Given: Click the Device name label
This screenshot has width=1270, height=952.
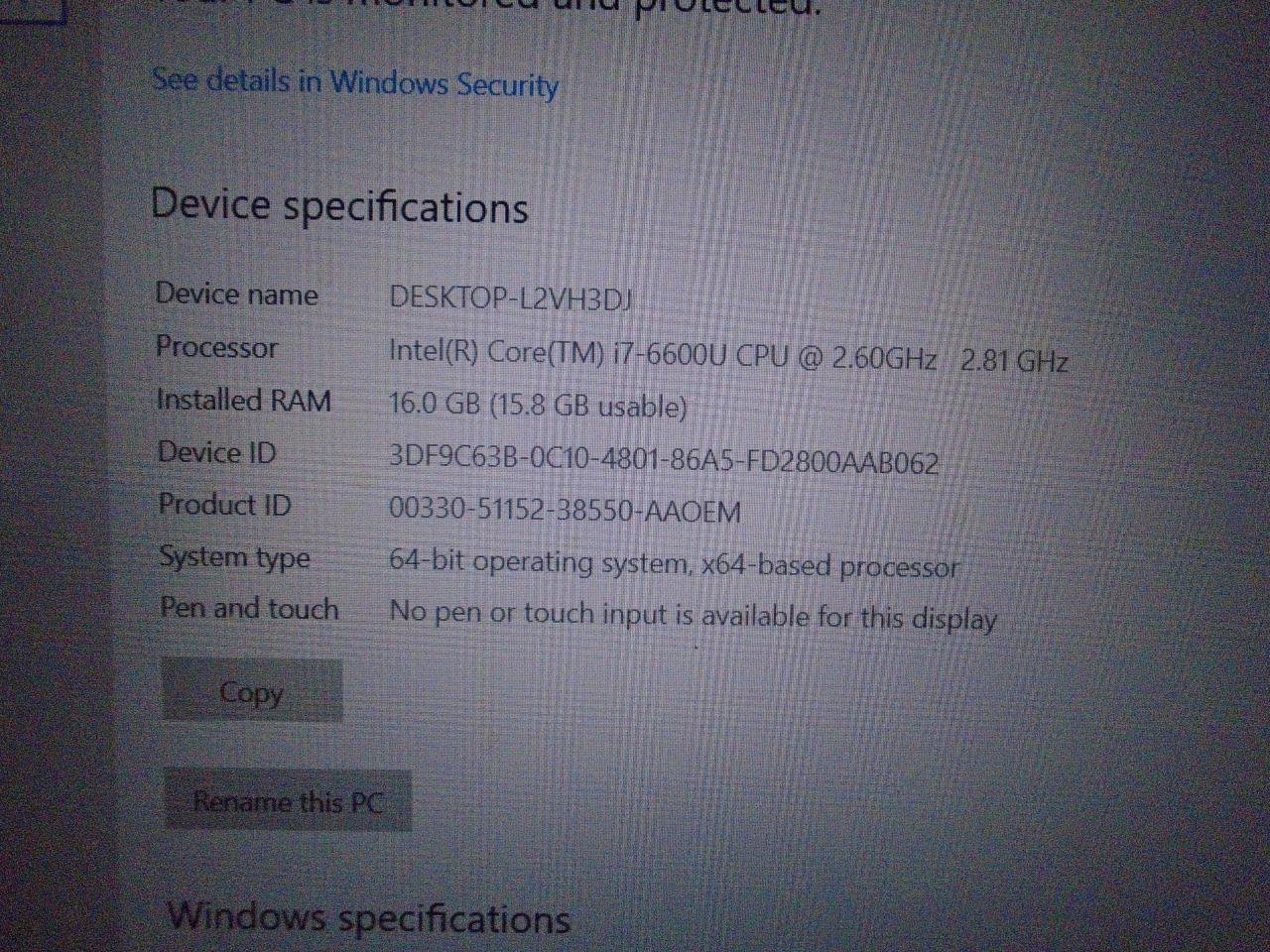Looking at the screenshot, I should click(x=236, y=295).
